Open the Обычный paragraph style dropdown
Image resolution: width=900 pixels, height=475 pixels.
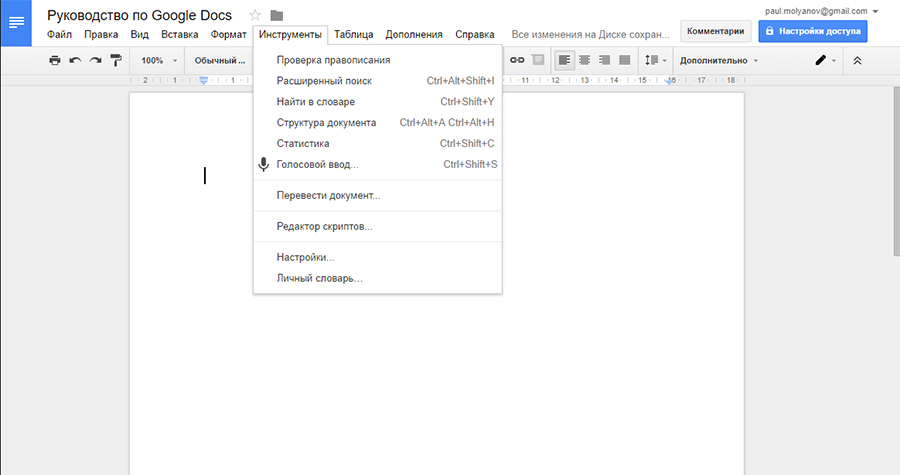[220, 60]
